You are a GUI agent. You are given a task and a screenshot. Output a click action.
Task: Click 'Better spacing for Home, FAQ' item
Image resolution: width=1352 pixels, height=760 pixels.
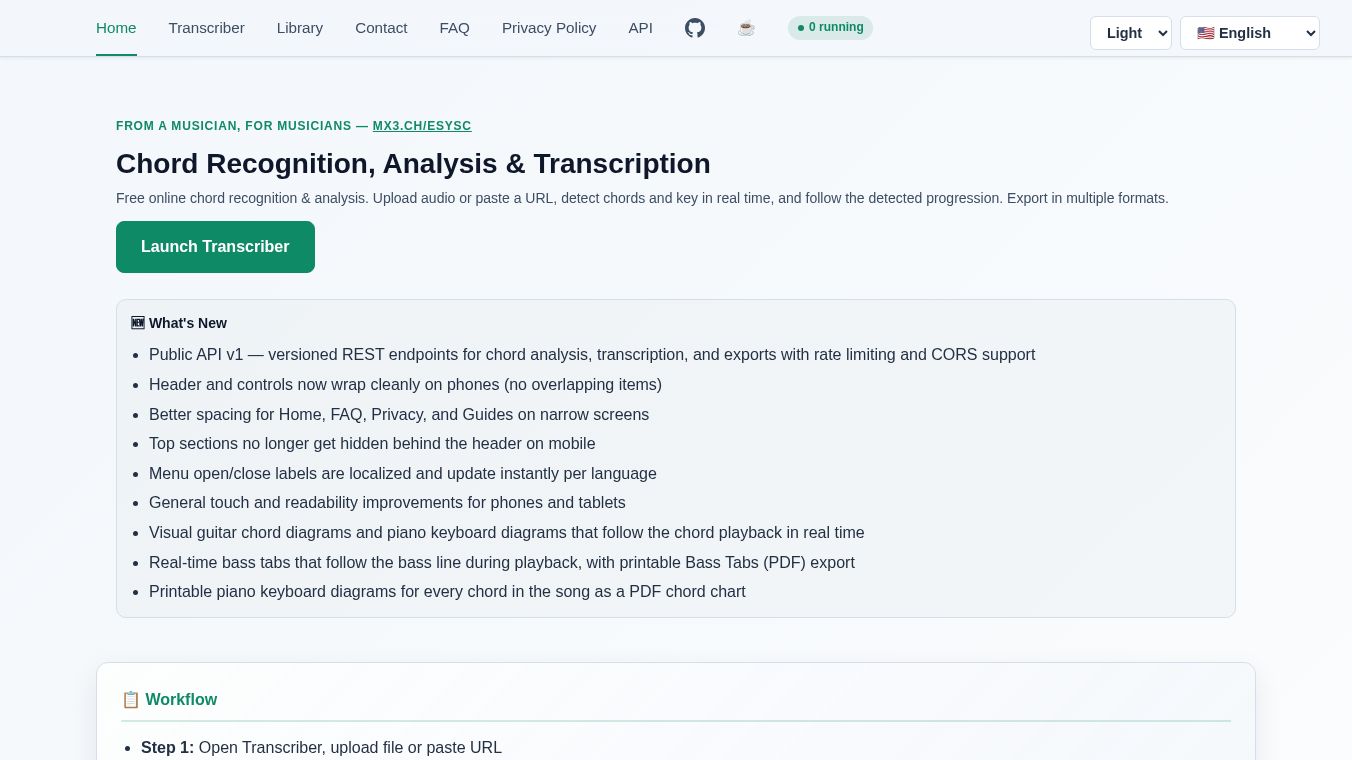(399, 415)
